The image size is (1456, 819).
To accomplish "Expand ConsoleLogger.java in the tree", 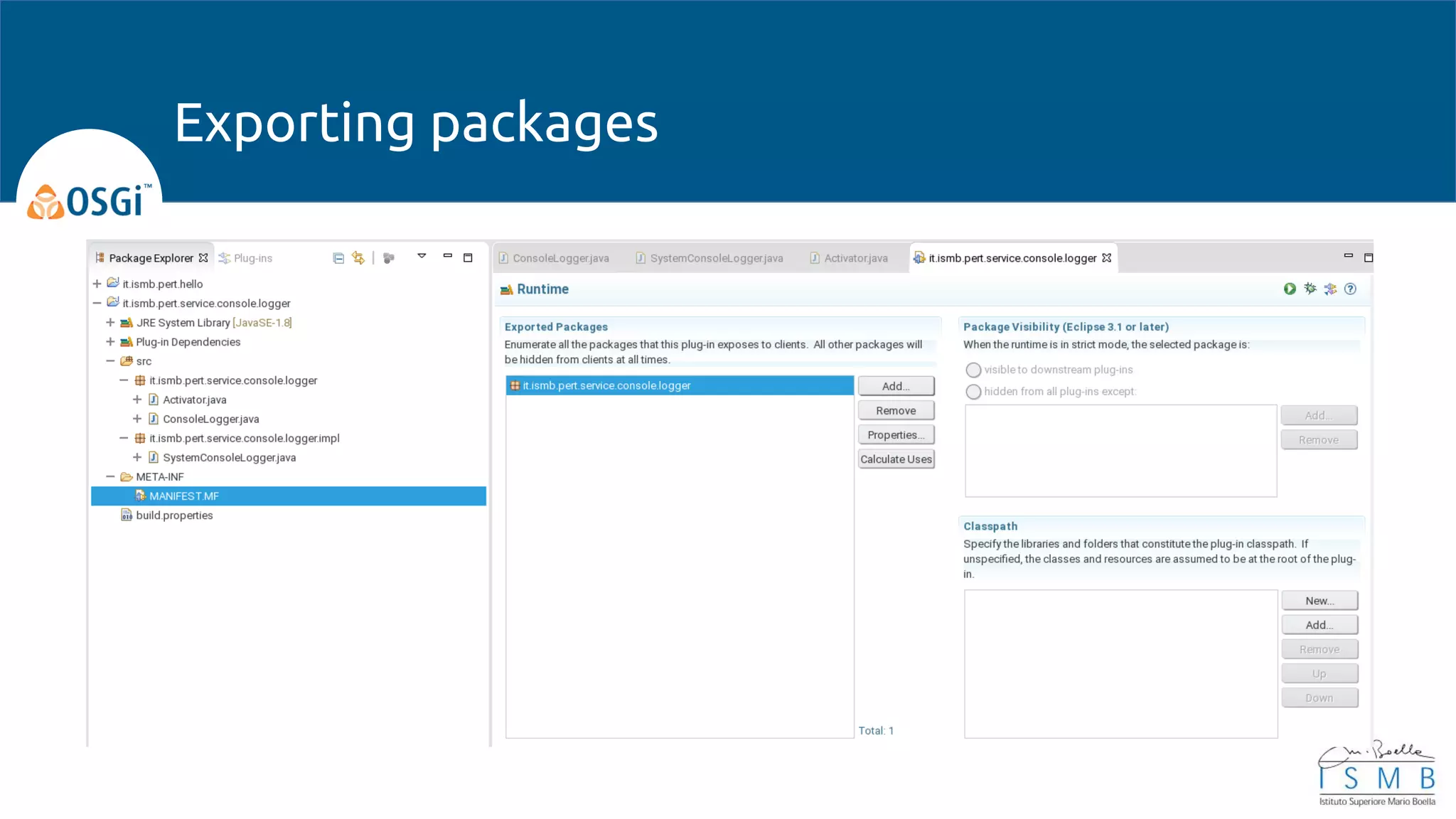I will pos(137,419).
